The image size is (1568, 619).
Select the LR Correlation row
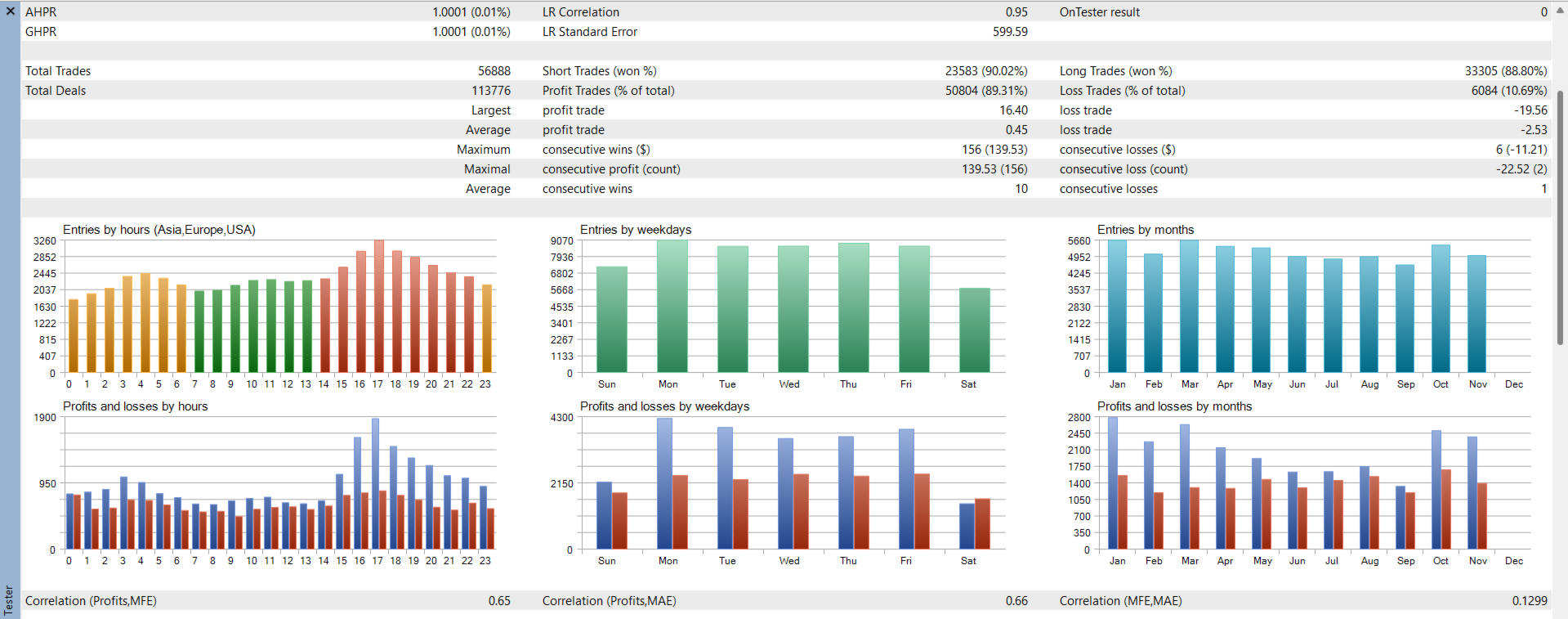(x=784, y=12)
